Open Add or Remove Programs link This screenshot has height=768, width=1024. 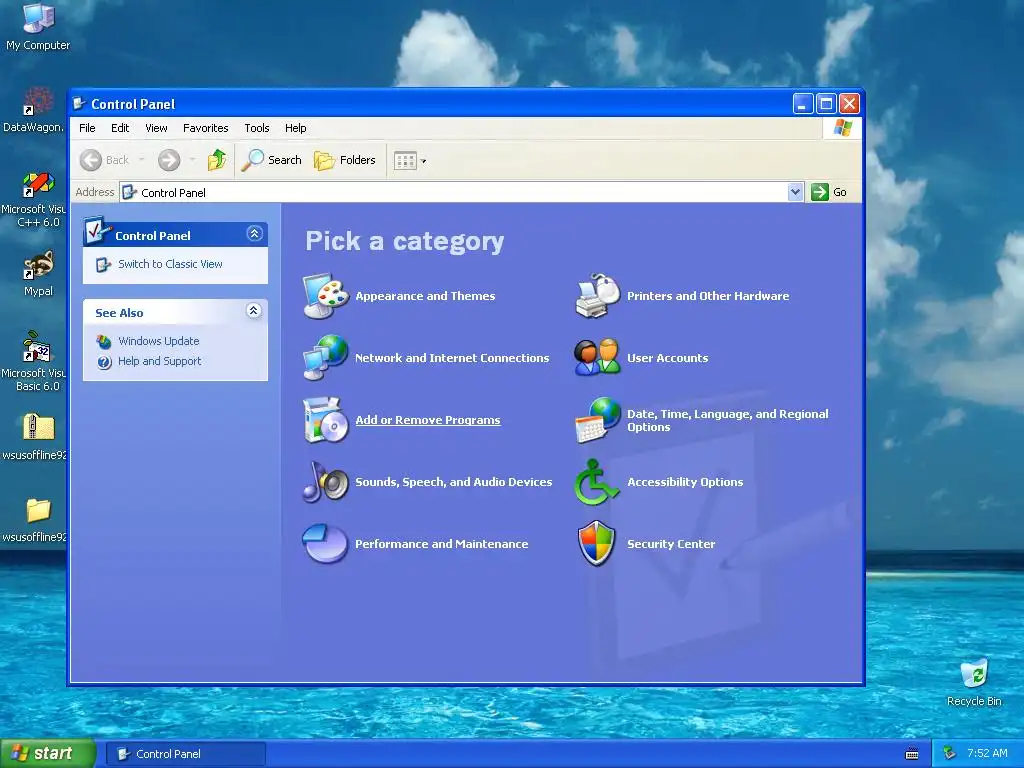[x=428, y=420]
